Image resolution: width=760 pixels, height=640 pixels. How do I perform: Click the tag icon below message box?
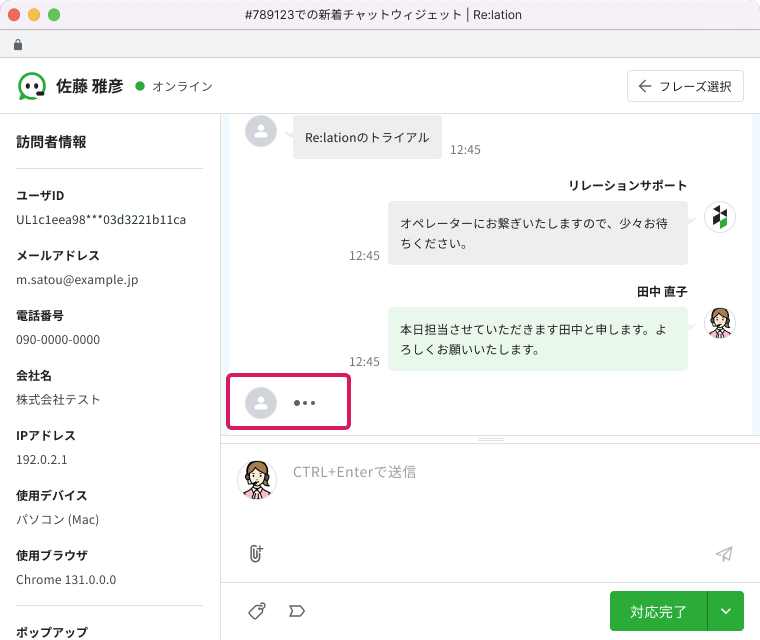click(x=256, y=610)
